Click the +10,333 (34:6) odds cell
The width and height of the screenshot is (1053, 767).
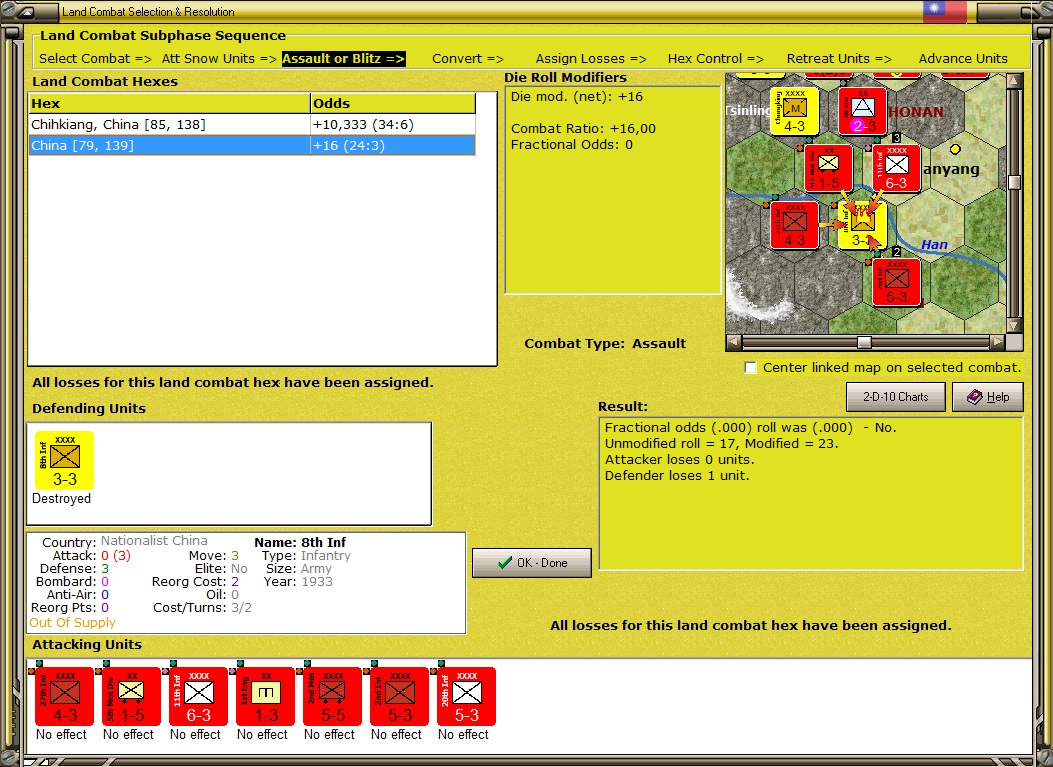coord(393,124)
